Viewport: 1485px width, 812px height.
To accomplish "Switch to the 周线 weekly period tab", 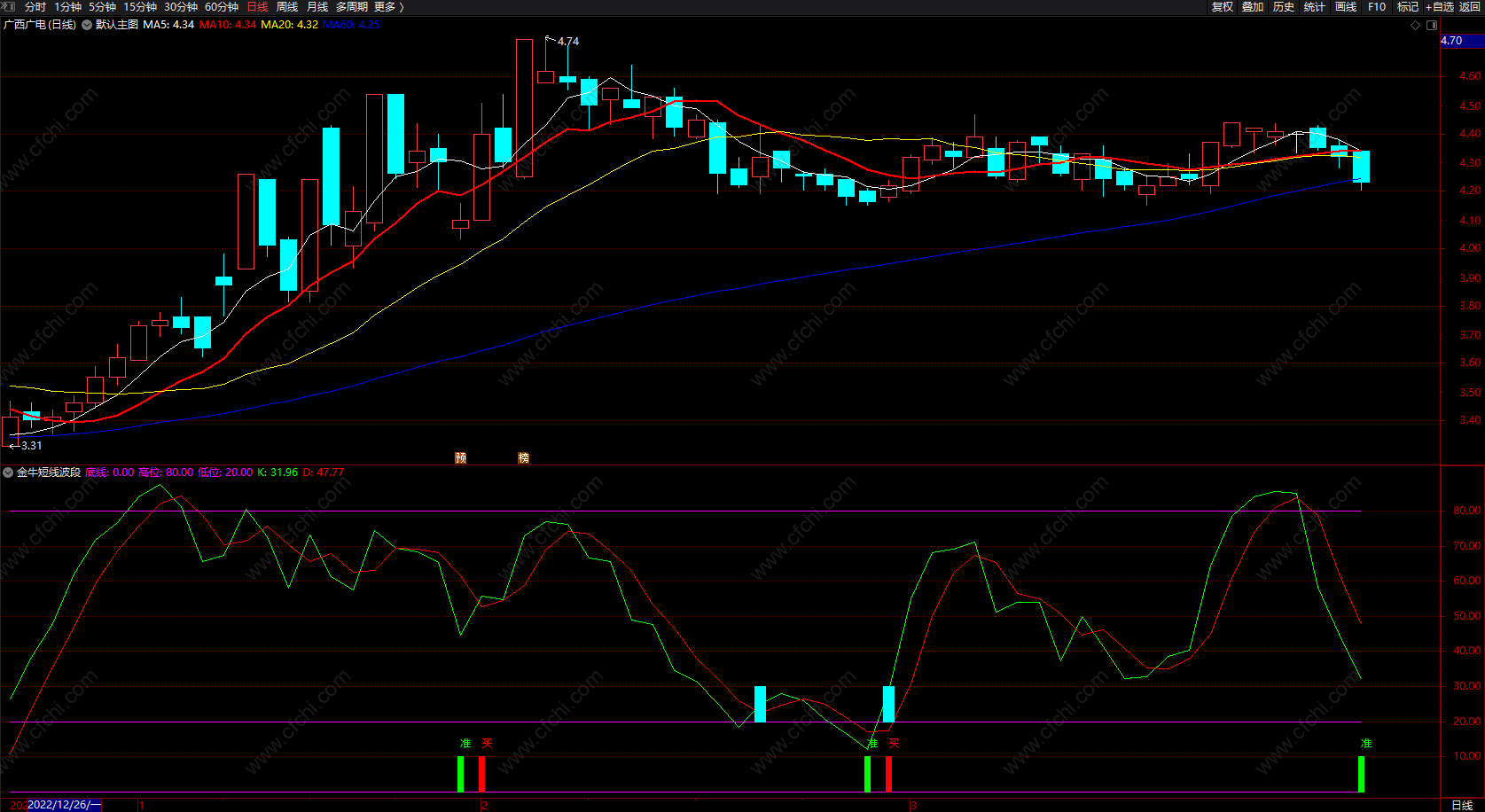I will click(x=287, y=7).
